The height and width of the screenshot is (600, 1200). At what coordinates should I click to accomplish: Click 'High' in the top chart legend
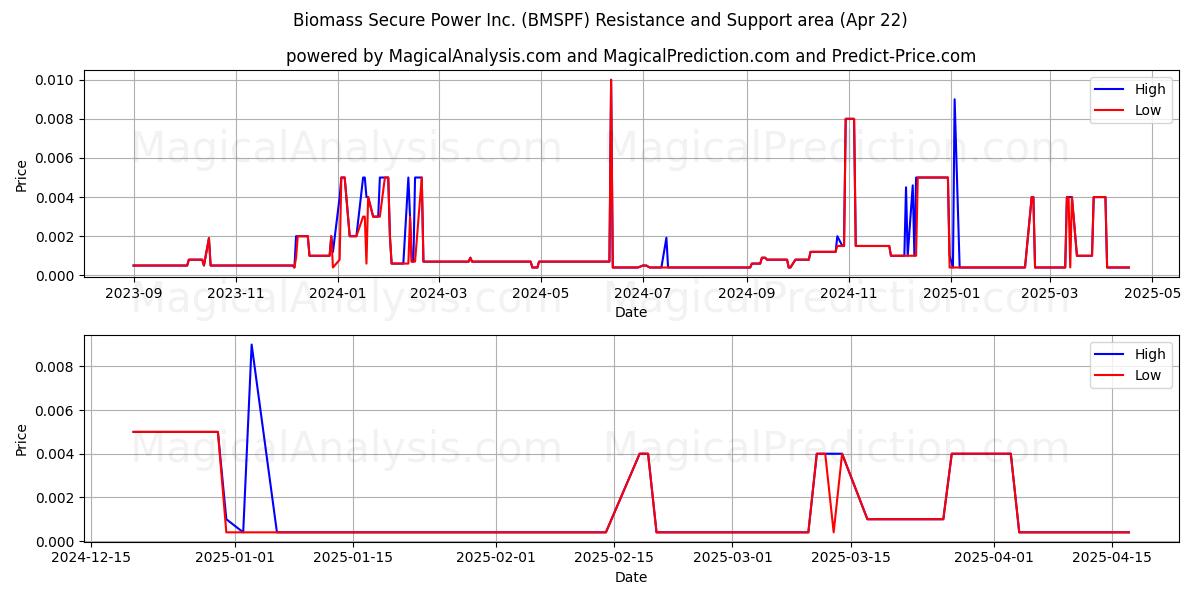tap(1150, 89)
